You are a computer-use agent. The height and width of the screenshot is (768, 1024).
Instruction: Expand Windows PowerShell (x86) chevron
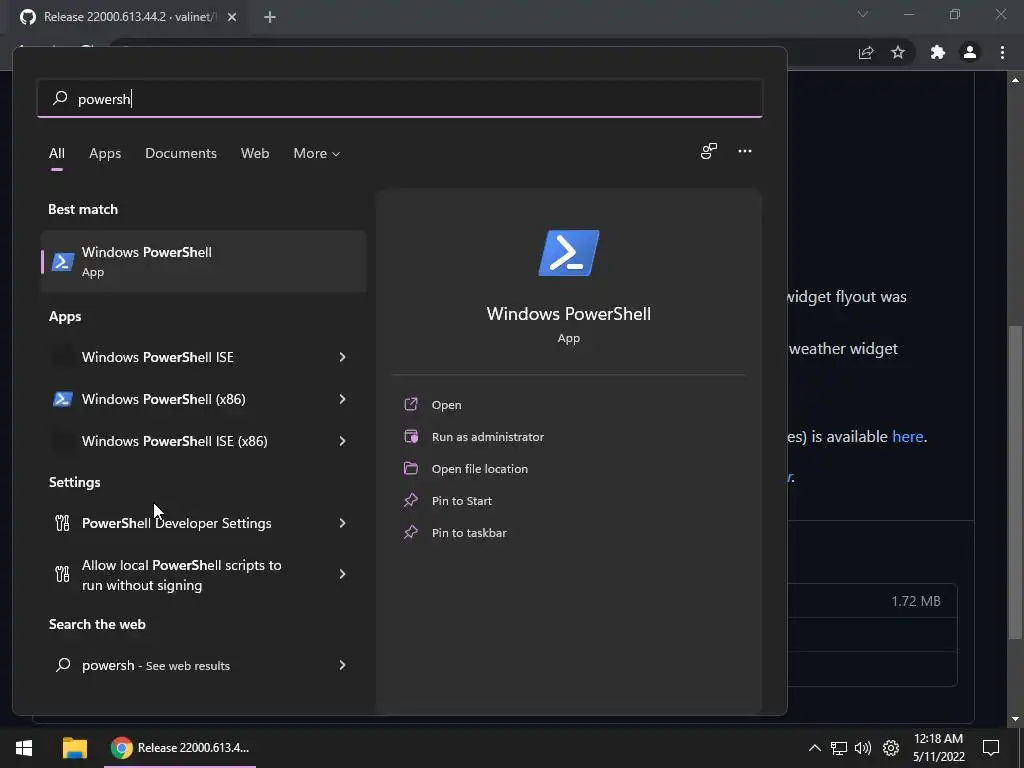(342, 399)
